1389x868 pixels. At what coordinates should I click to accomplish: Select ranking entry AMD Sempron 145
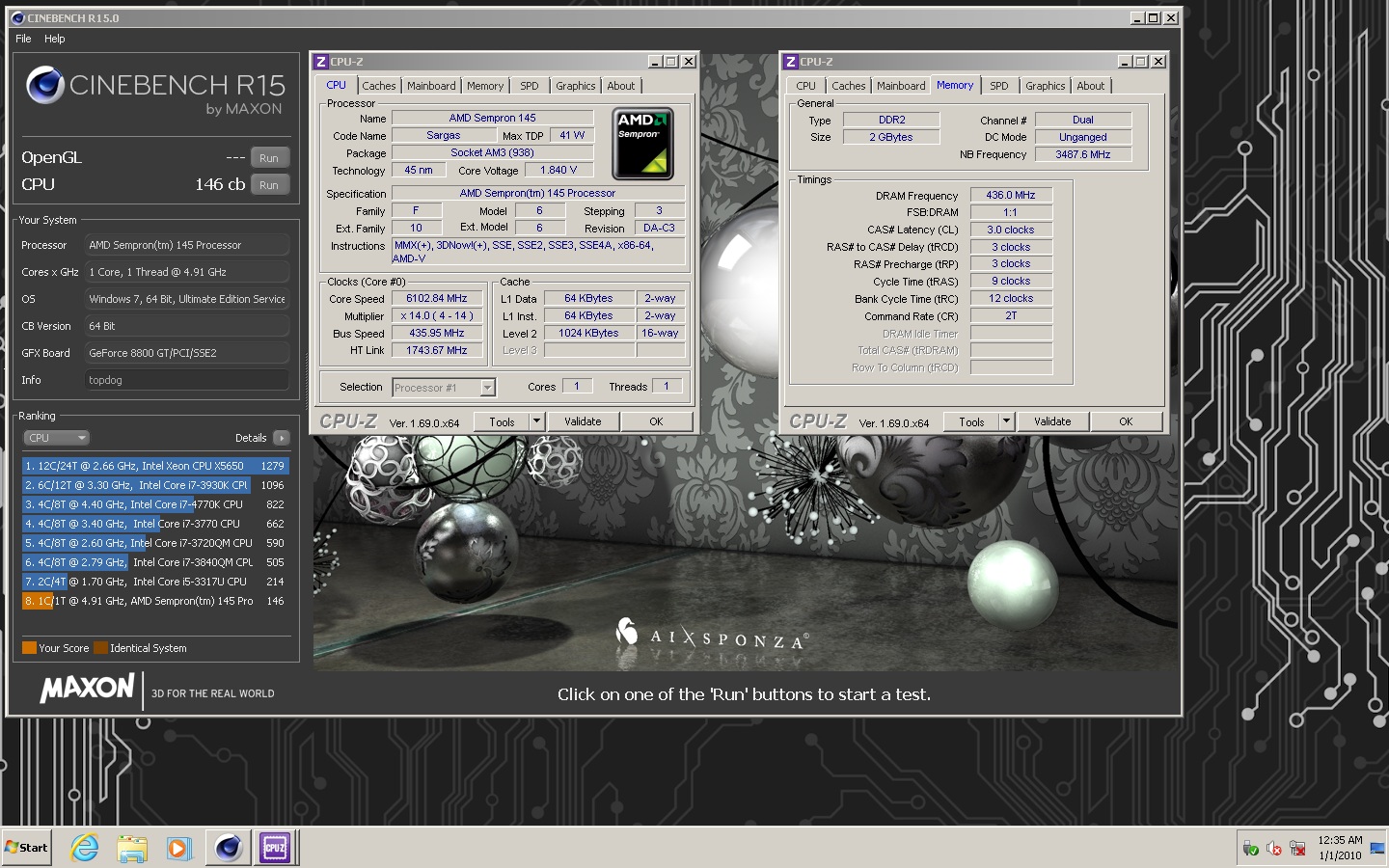[x=155, y=601]
